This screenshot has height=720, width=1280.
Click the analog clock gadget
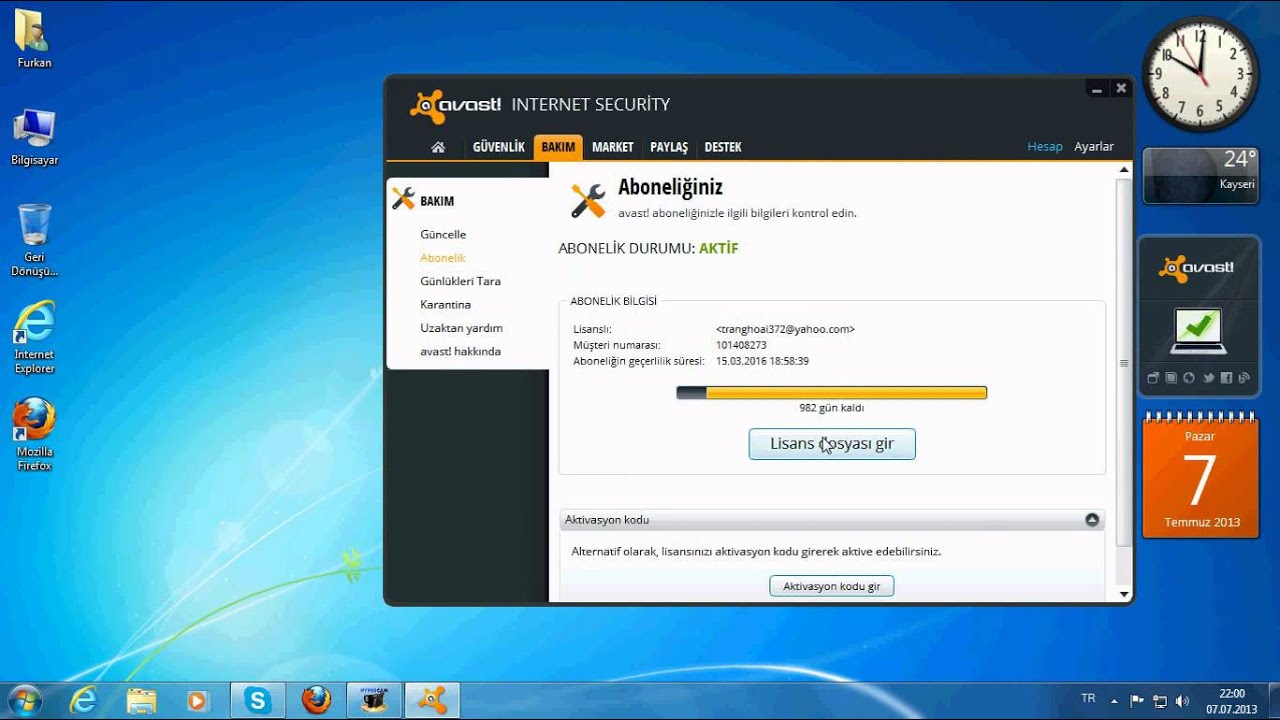1201,74
